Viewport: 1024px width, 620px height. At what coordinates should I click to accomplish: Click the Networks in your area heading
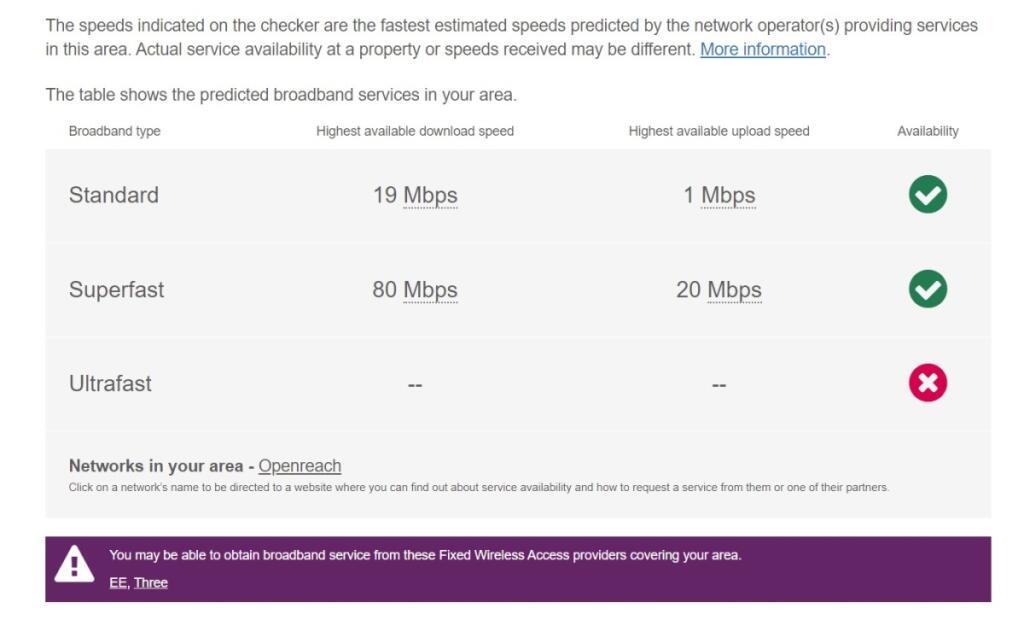click(x=156, y=466)
